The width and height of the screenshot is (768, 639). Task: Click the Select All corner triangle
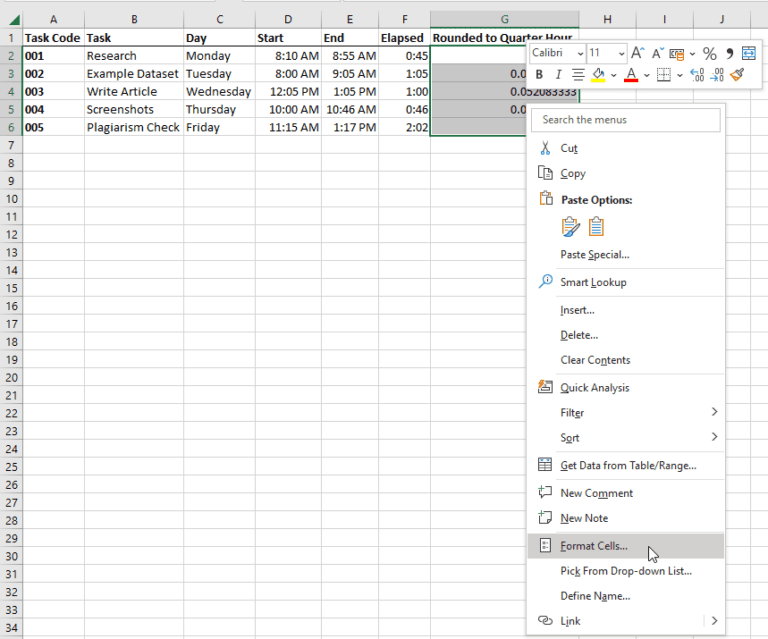click(13, 20)
